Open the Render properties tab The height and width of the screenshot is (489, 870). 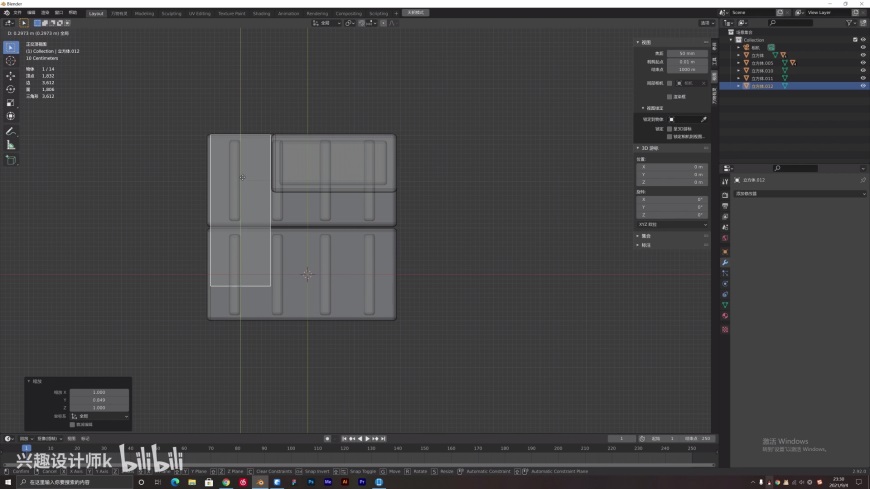725,195
